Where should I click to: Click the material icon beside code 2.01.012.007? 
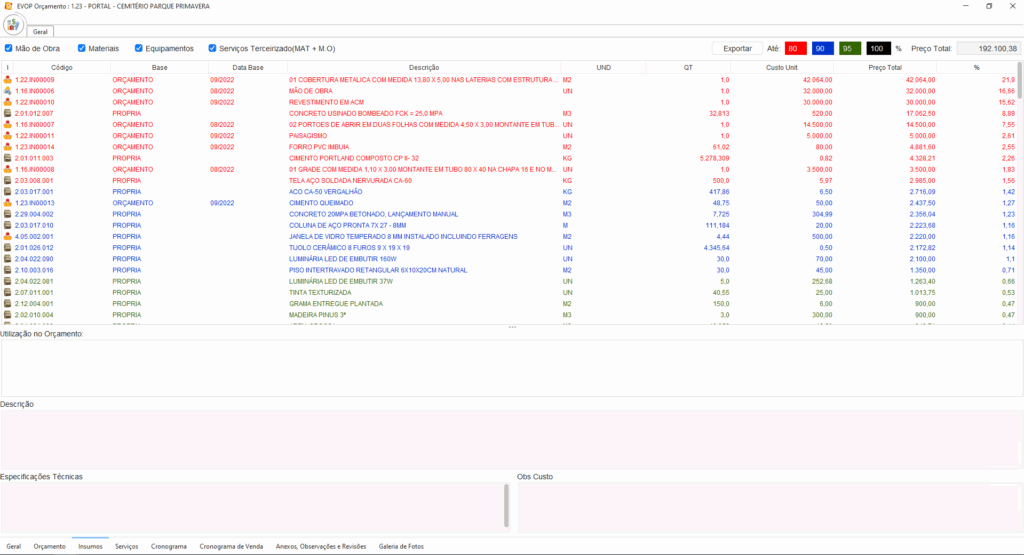(8, 113)
